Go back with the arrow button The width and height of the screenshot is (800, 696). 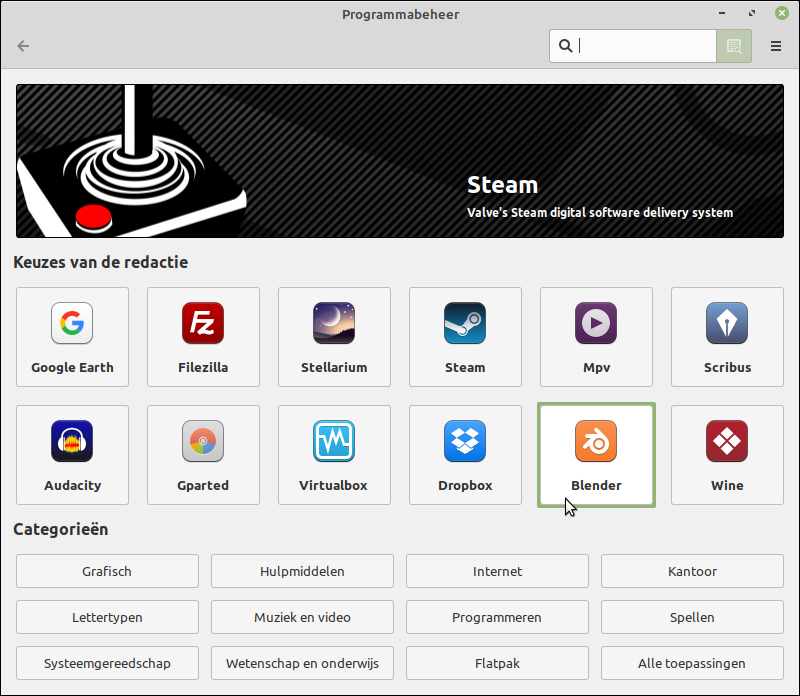point(24,46)
